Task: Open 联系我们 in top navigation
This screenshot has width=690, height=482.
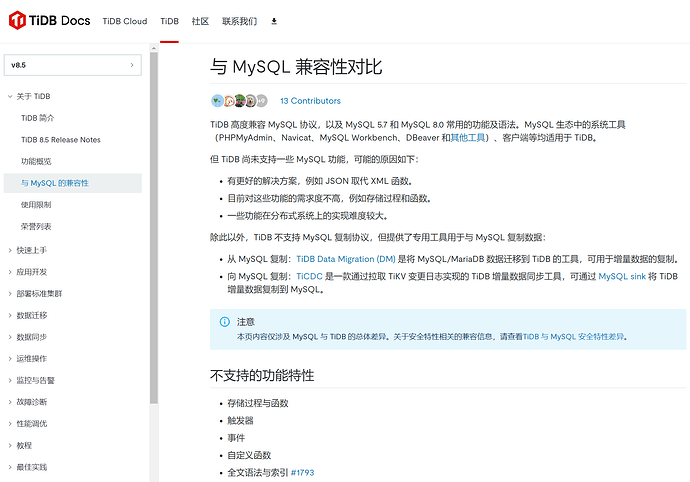Action: pos(239,21)
